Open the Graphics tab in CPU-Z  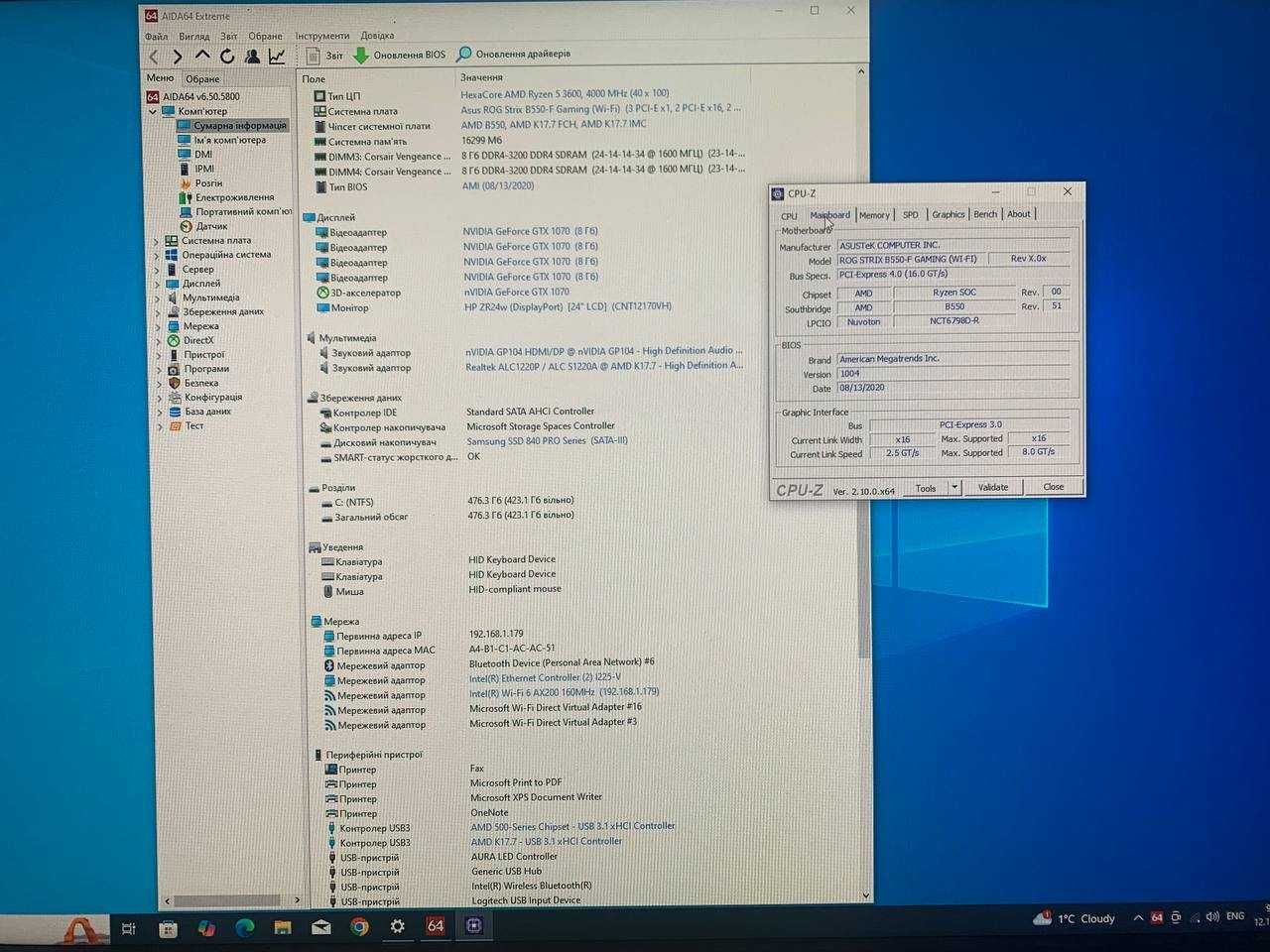point(948,214)
